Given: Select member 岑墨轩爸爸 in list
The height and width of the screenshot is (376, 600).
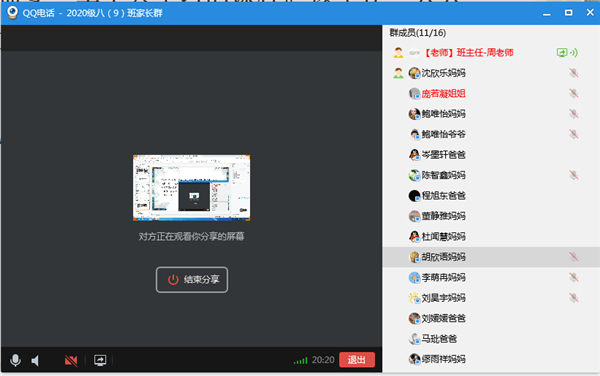Looking at the screenshot, I should pos(491,155).
